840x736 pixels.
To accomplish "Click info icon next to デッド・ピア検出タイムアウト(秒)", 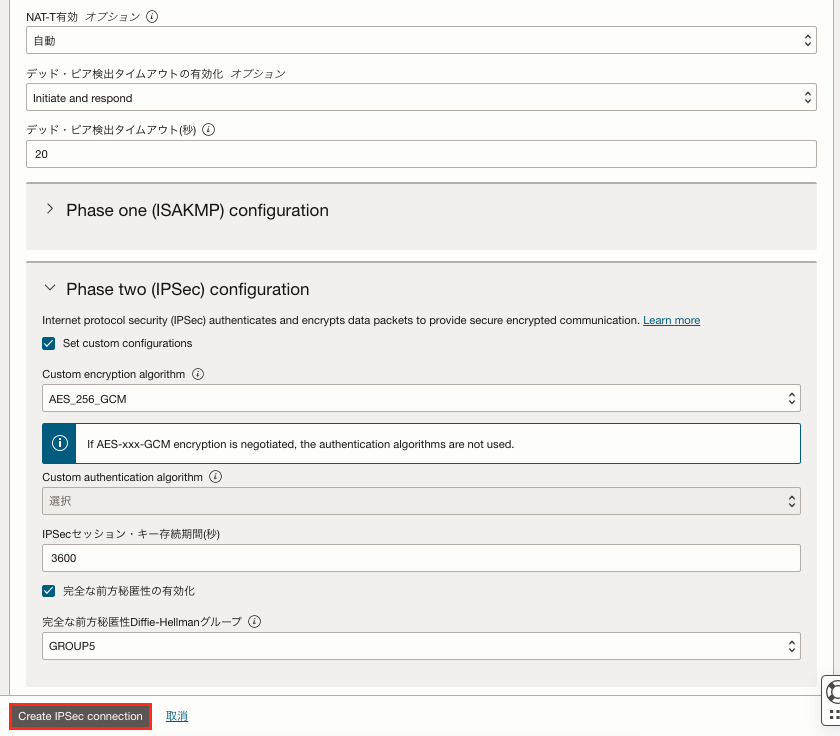I will (x=208, y=130).
